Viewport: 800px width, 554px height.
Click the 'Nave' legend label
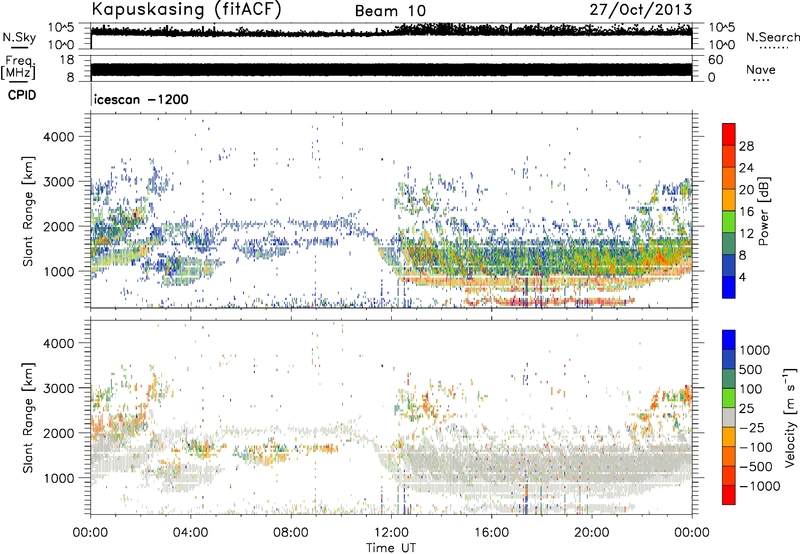(761, 70)
